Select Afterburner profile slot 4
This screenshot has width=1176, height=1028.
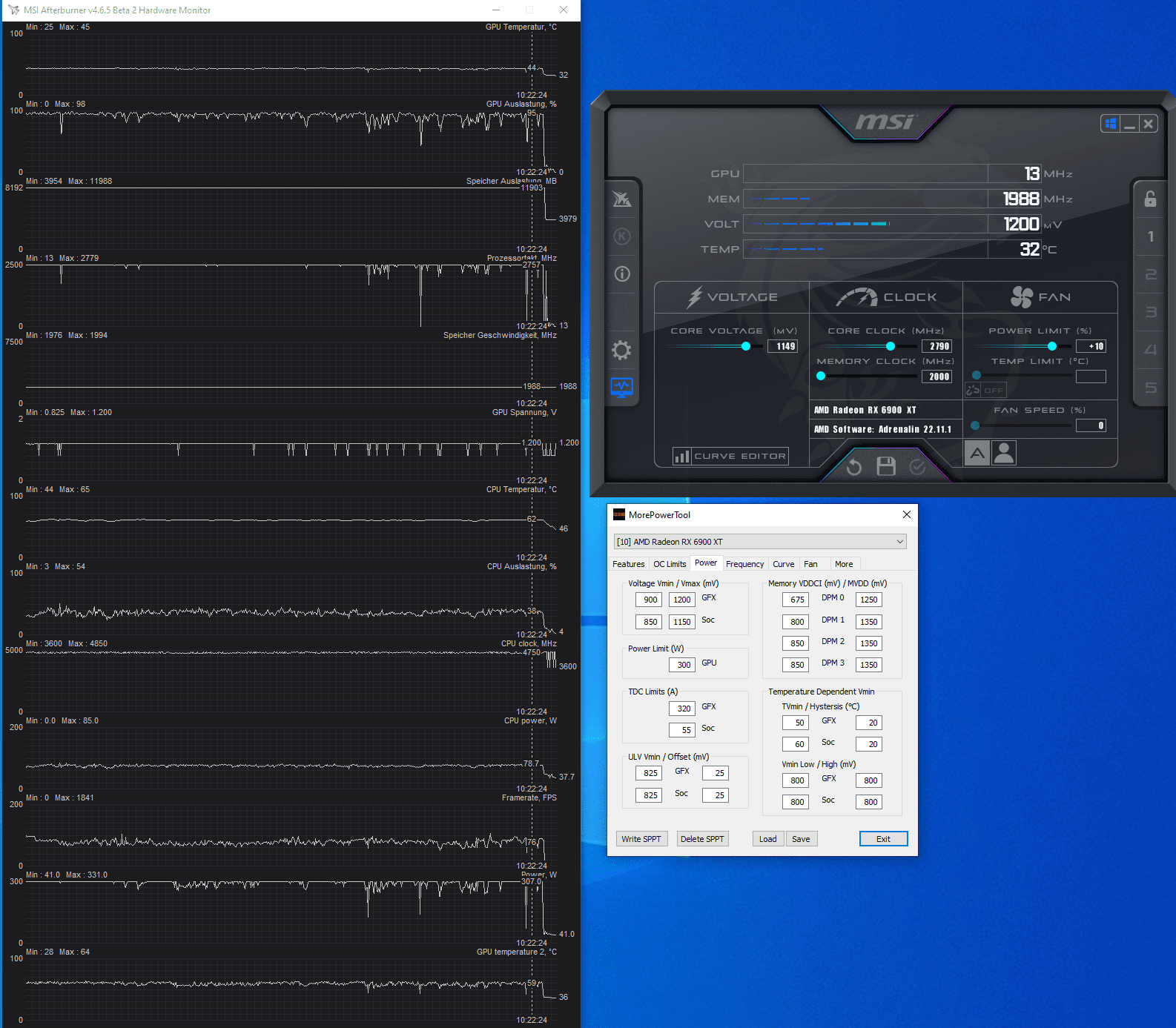tap(1150, 349)
